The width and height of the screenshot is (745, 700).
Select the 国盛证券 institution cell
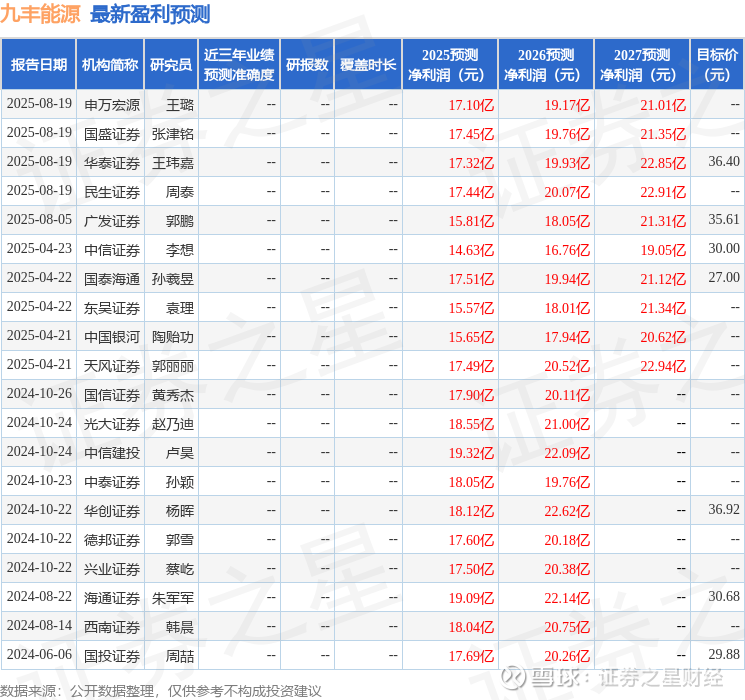pos(112,134)
